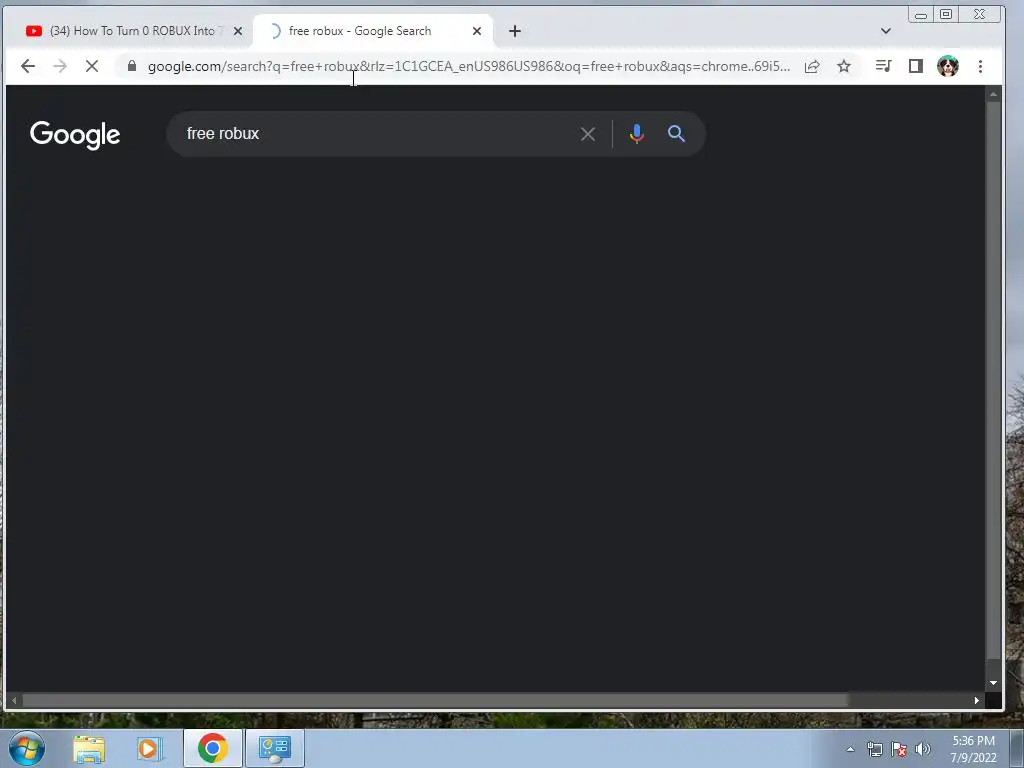Click the greyed forward navigation arrow
Screen dimensions: 1024x768
(59, 66)
